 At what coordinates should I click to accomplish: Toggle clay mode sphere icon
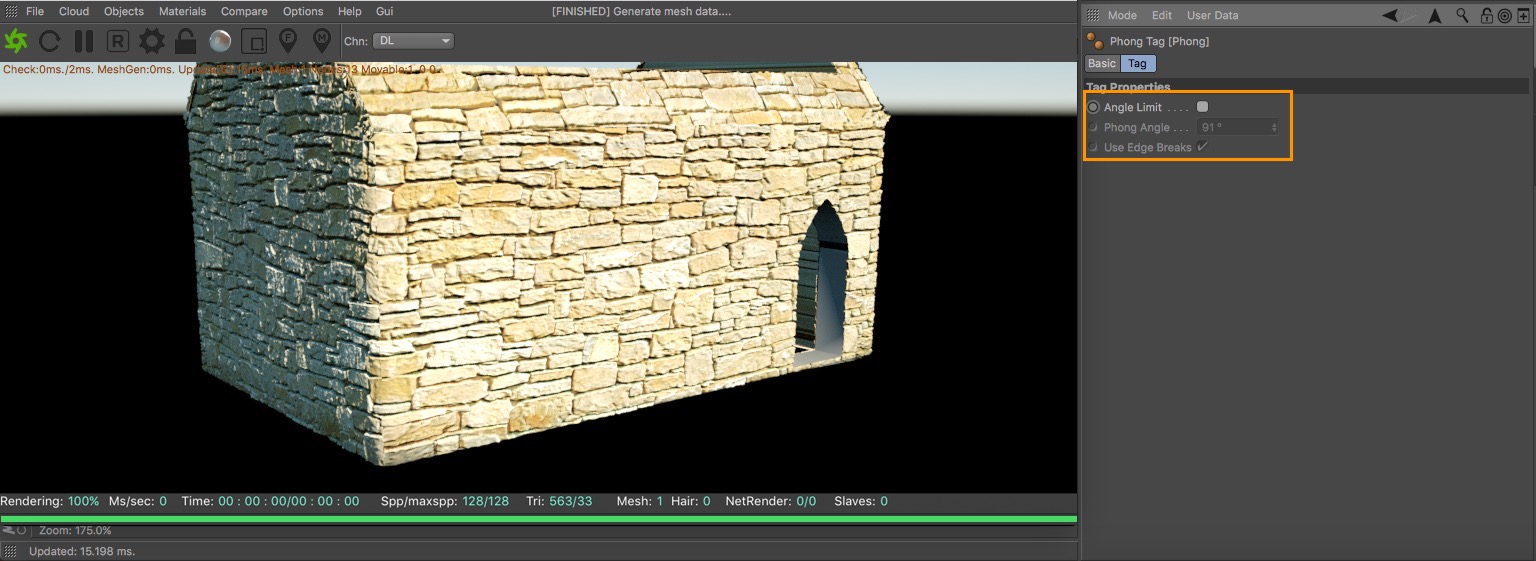coord(220,41)
